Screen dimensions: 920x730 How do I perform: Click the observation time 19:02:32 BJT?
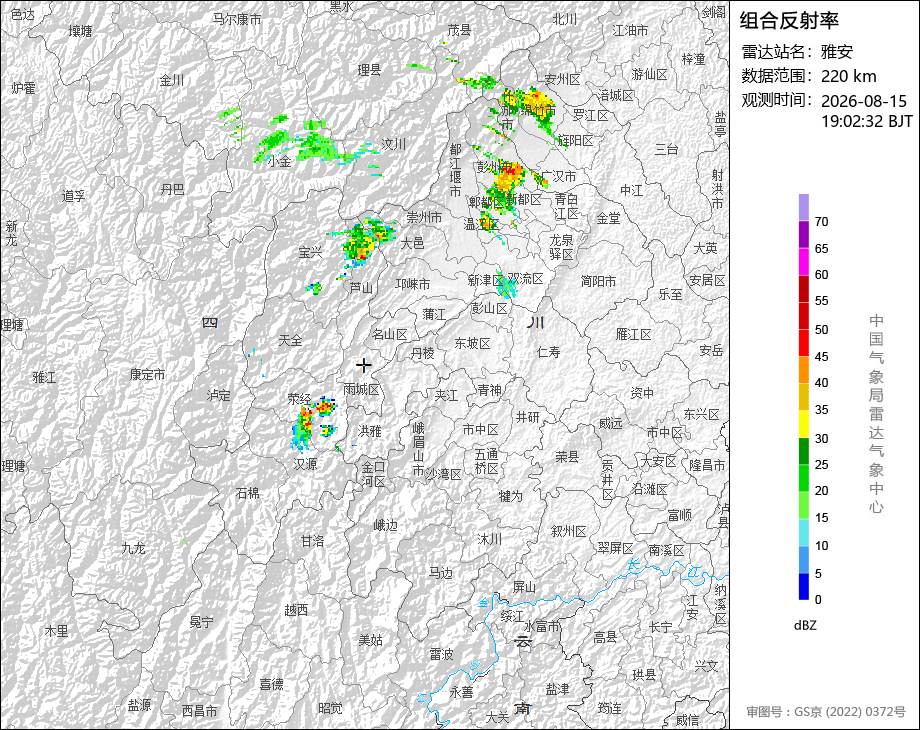(867, 121)
